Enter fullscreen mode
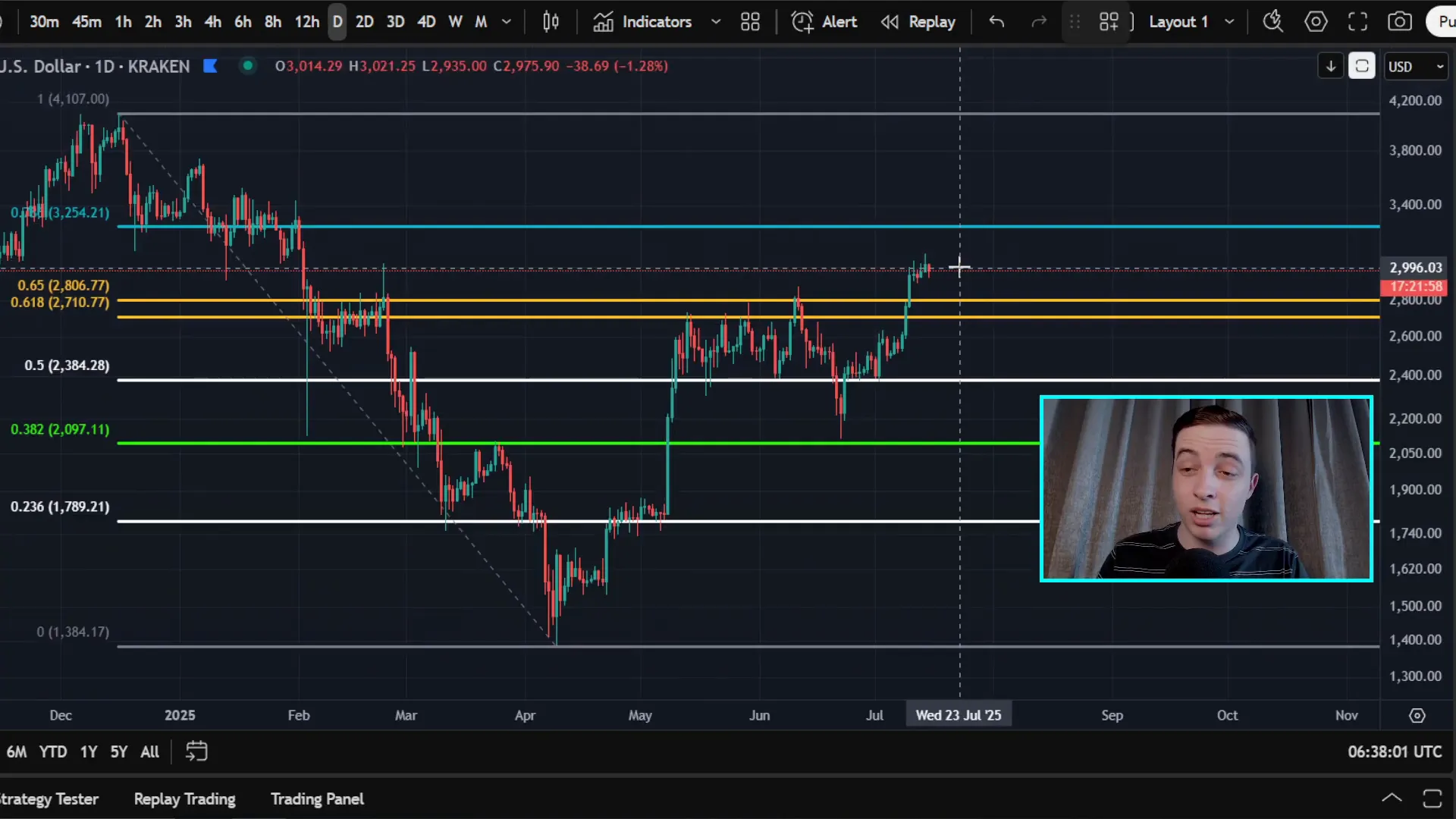 click(x=1357, y=21)
